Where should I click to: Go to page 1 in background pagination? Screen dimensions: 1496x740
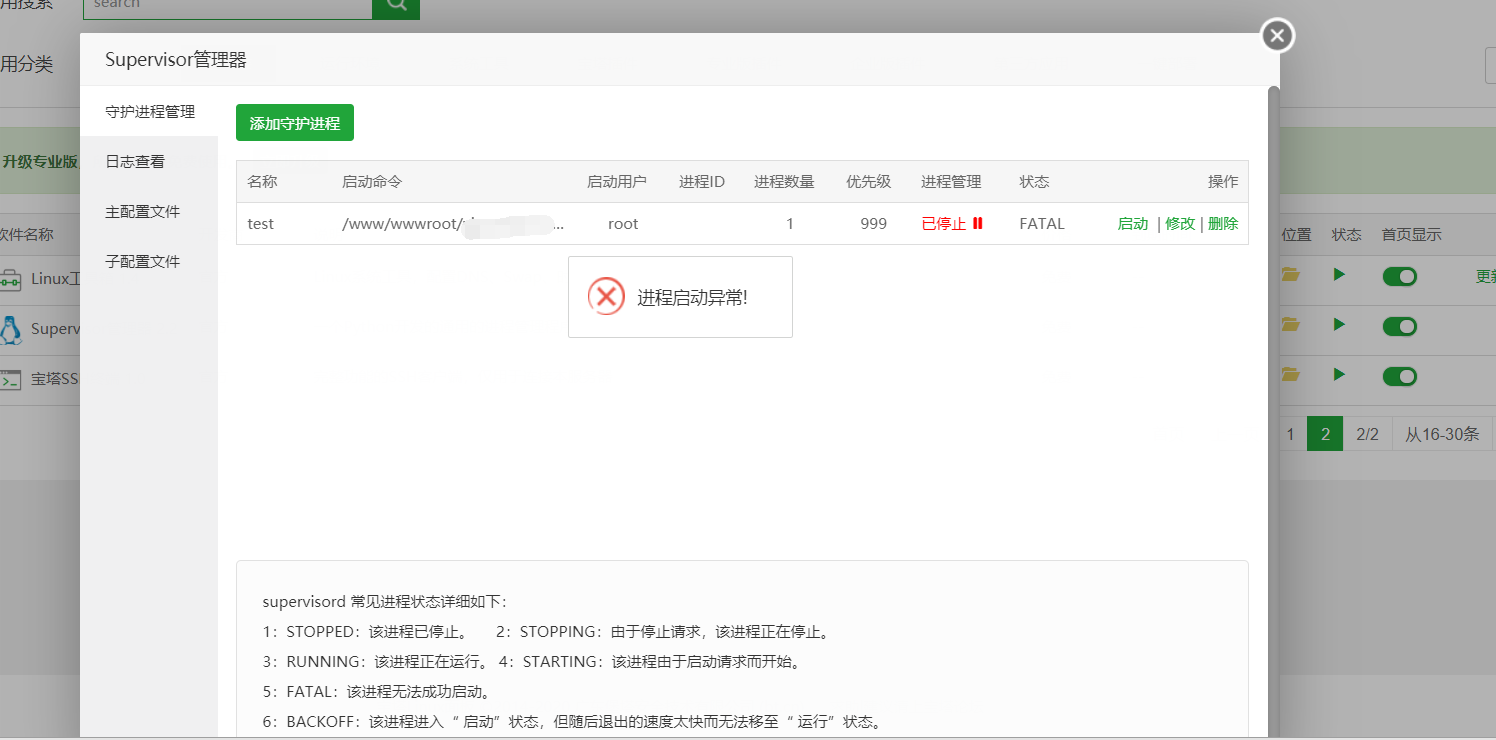(1291, 434)
